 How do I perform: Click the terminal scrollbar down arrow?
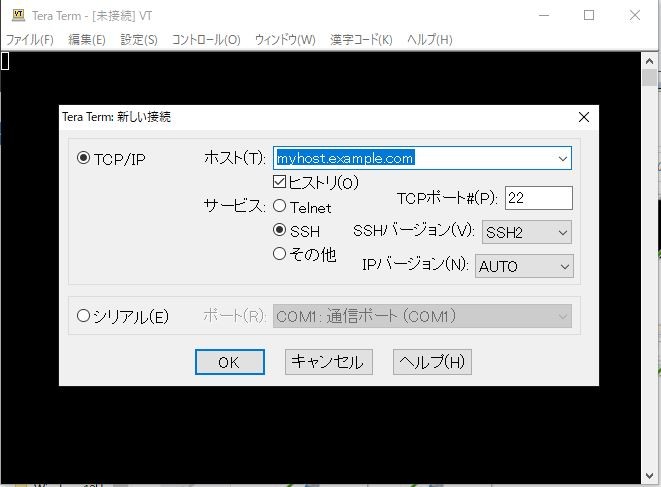click(650, 476)
